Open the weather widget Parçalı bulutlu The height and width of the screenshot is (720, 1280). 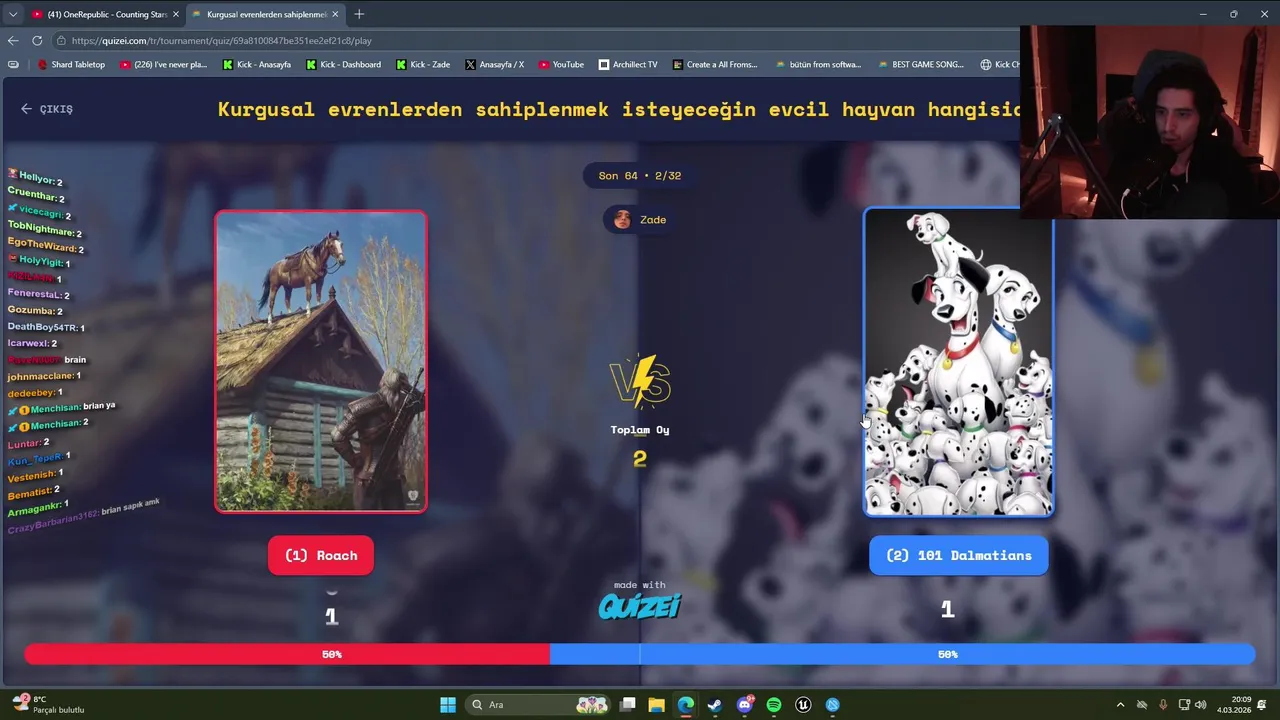coord(49,705)
